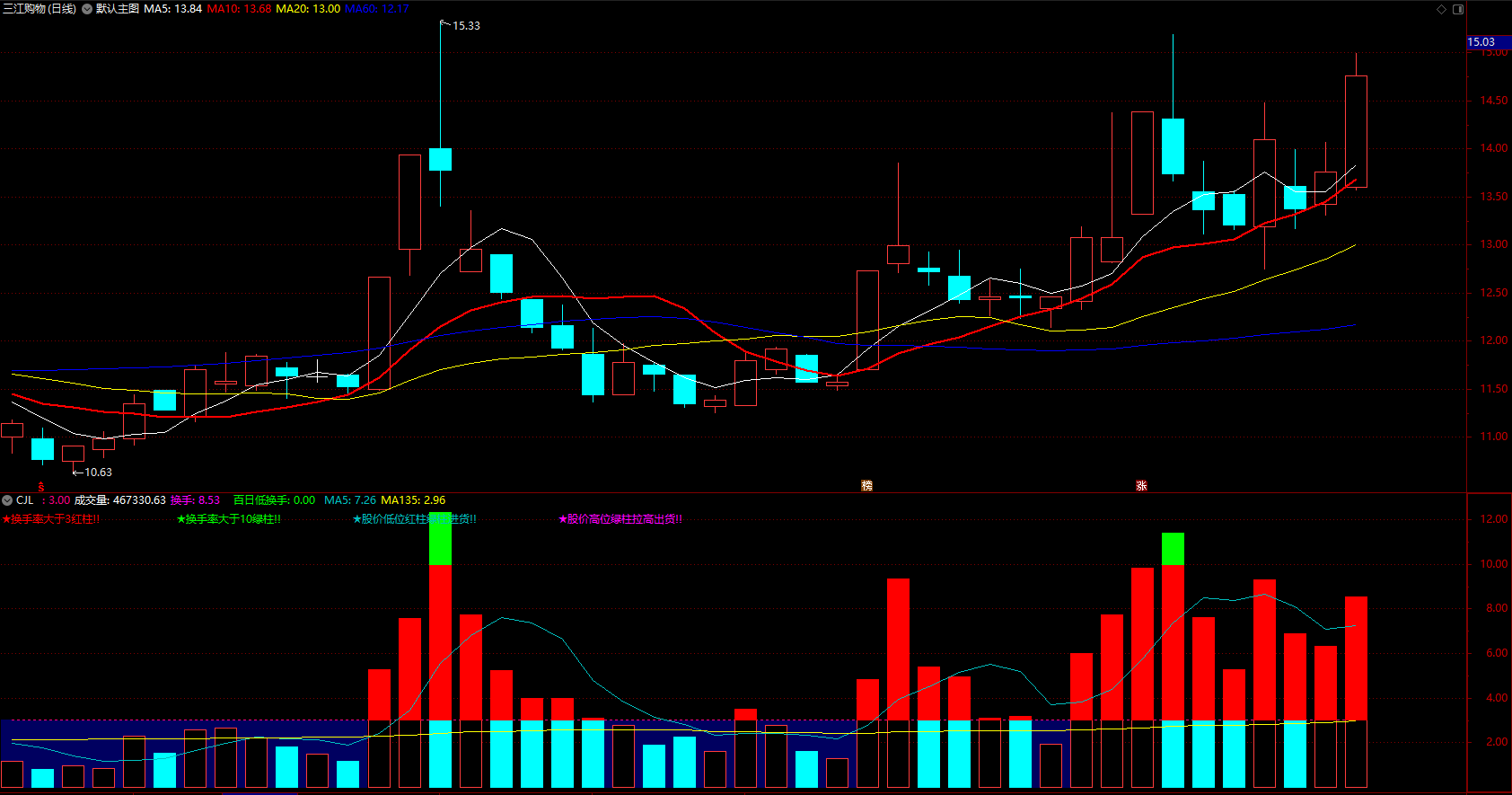The height and width of the screenshot is (795, 1512).
Task: Click the 三江购物(日线) stock title
Action: [x=40, y=8]
